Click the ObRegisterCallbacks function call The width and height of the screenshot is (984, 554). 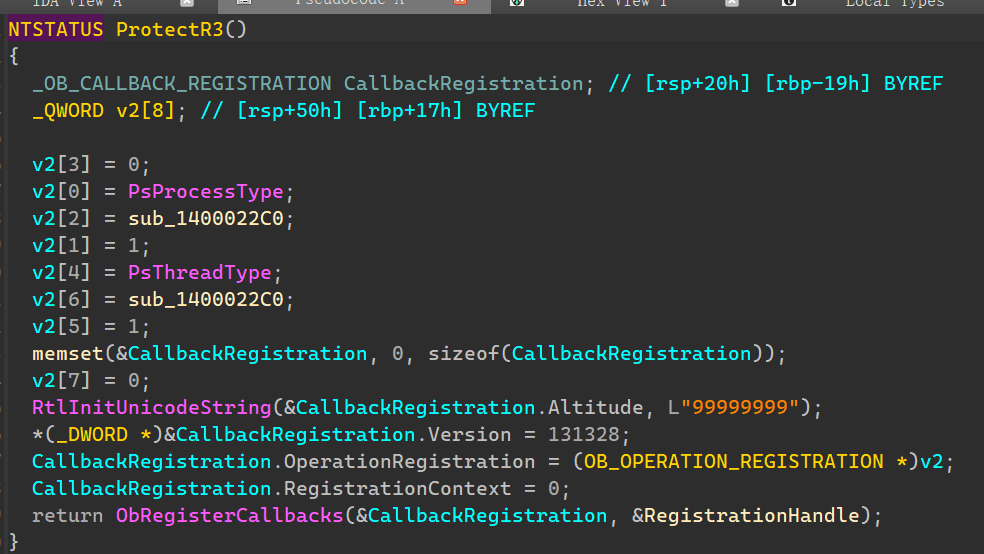click(230, 515)
